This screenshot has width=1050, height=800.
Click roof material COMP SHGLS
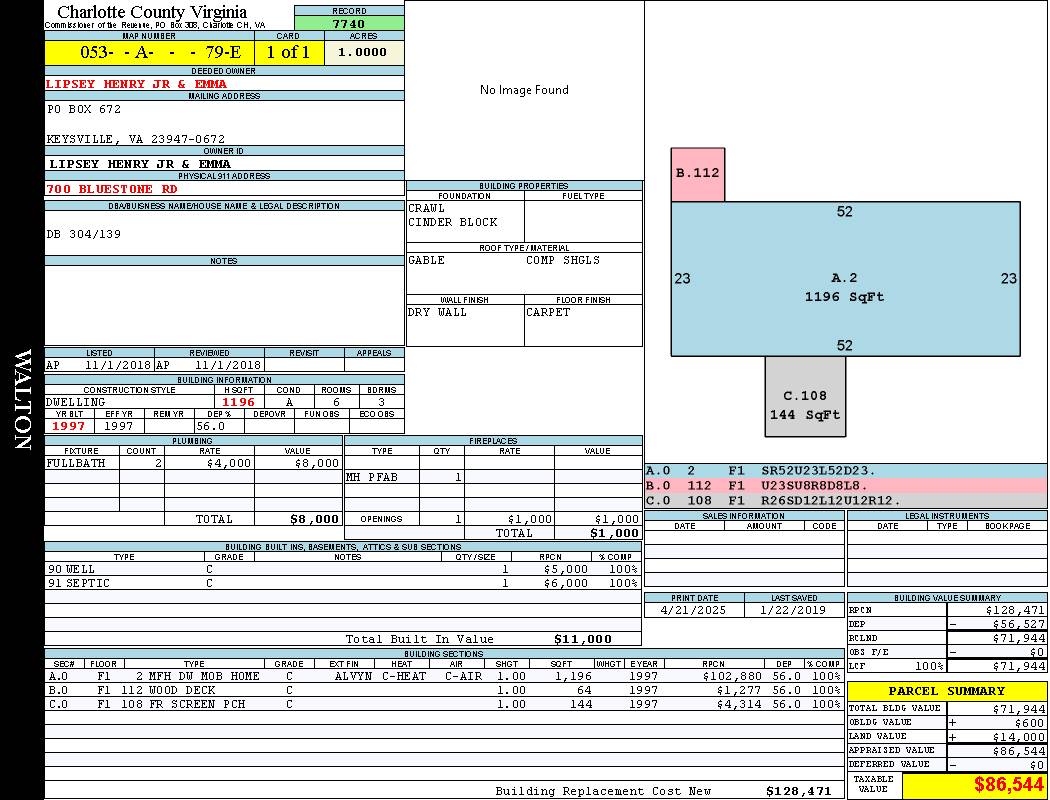tap(562, 260)
